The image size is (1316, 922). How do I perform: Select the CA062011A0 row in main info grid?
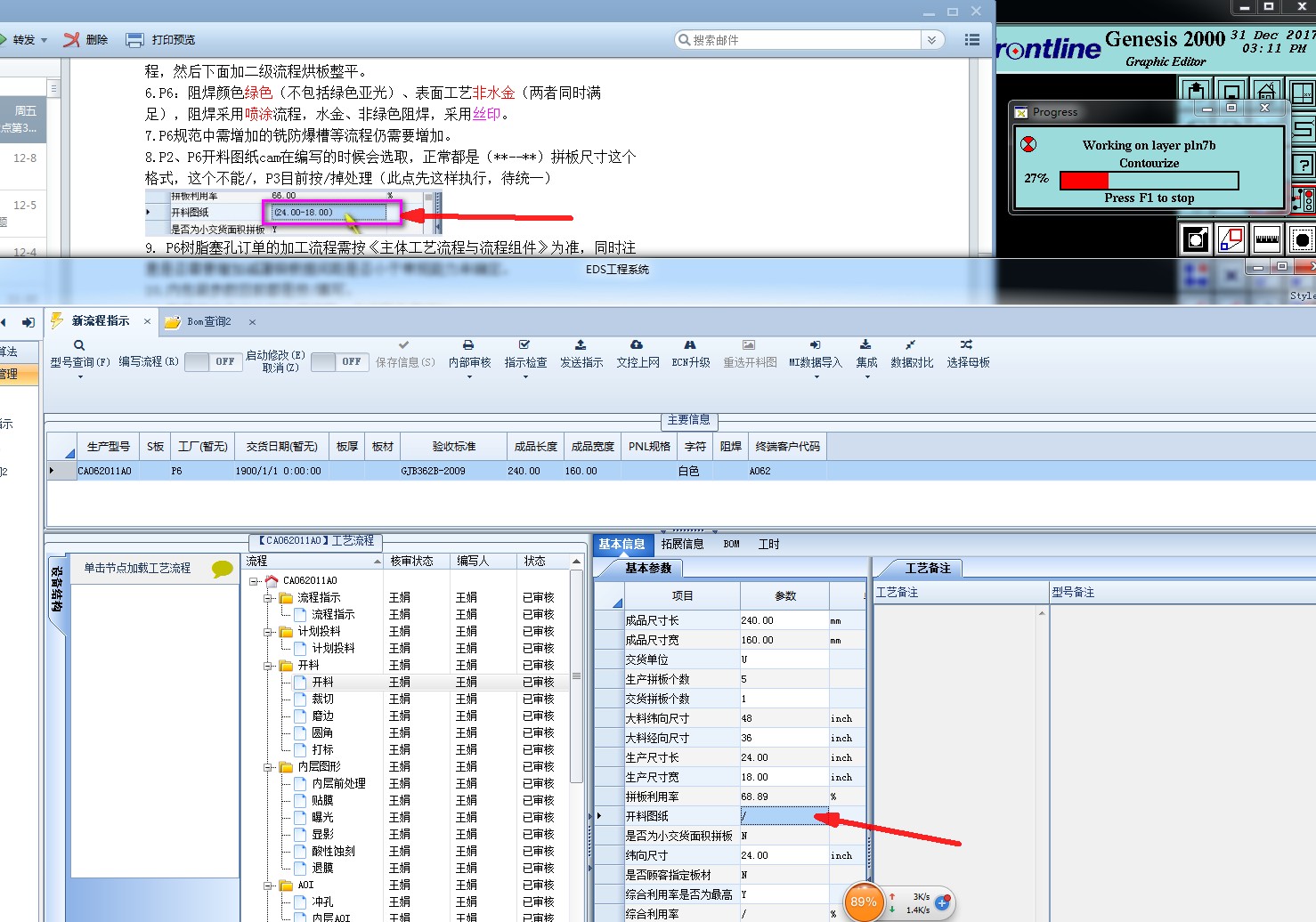coord(681,471)
